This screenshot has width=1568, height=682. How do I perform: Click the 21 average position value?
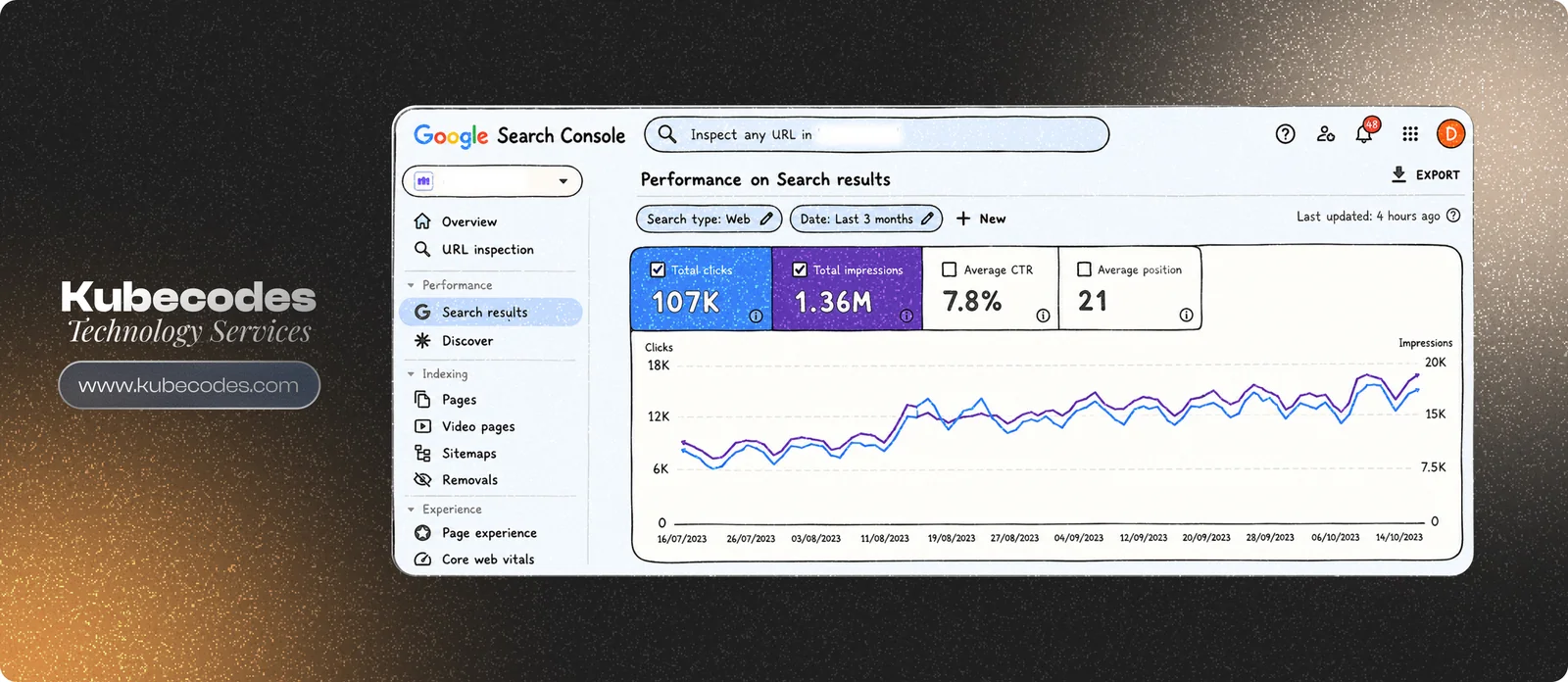[1093, 301]
